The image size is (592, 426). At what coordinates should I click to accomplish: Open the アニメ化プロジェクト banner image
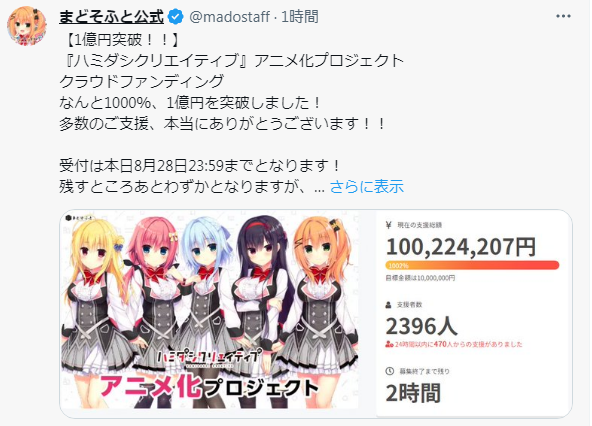(x=210, y=310)
